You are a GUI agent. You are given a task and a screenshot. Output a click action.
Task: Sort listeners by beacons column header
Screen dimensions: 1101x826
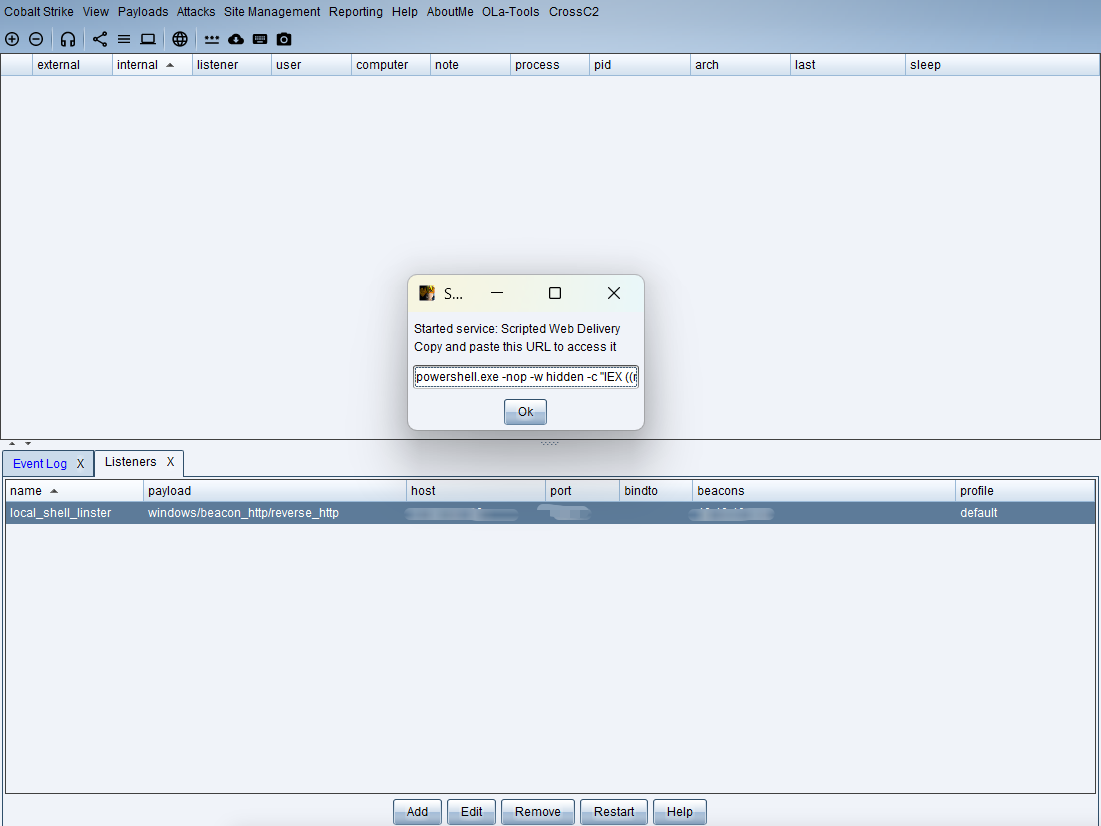824,490
